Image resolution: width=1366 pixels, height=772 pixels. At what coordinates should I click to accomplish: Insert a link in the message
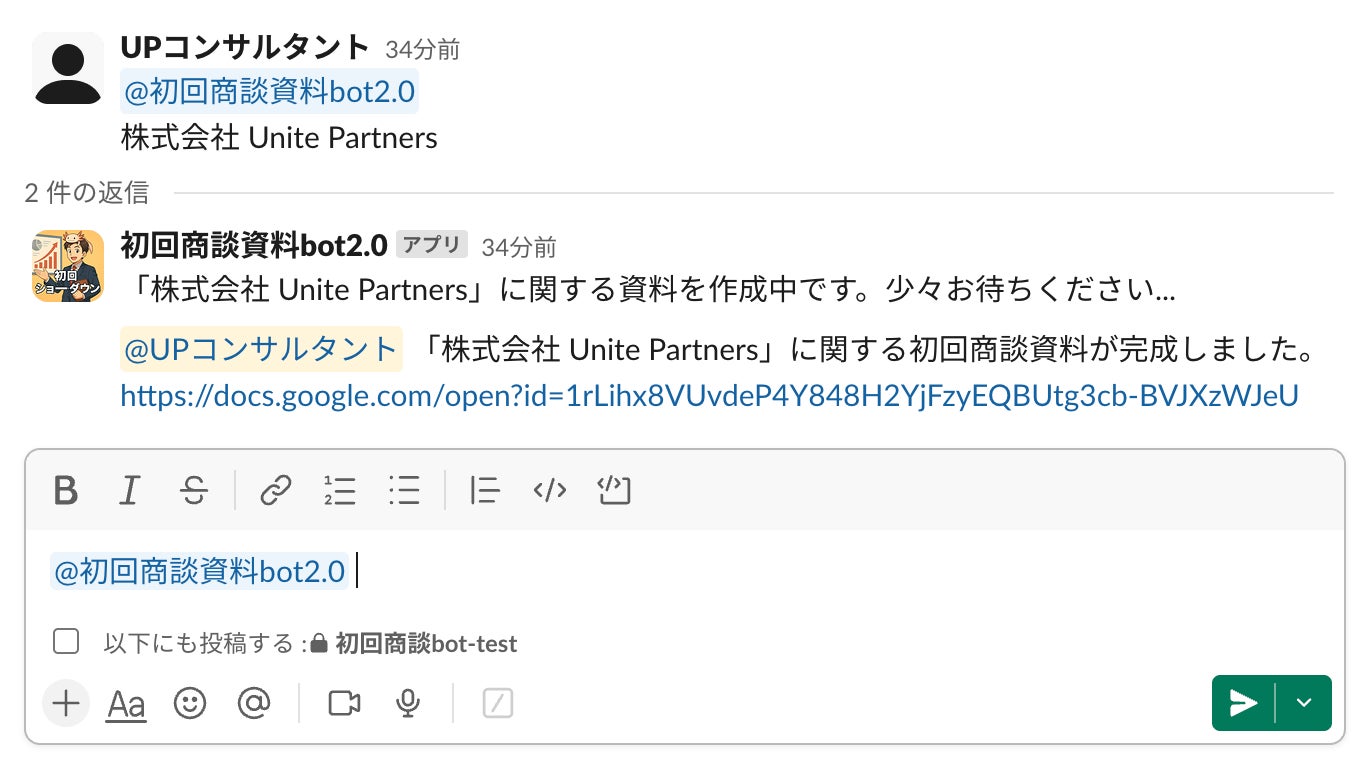tap(275, 491)
